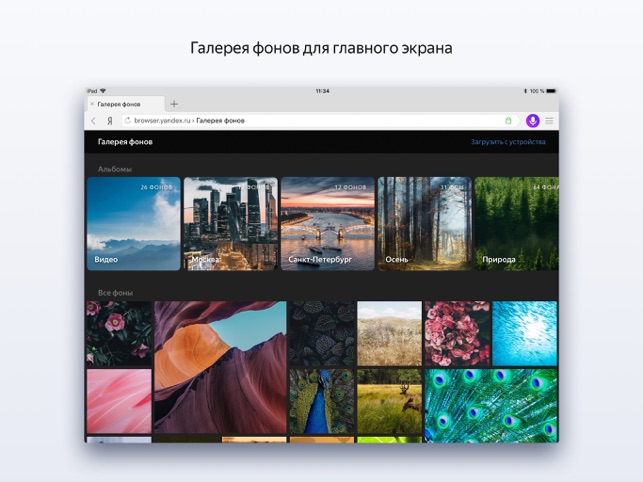Screen dimensions: 643x482
Task: Open the Санкт-Петербург album
Action: coord(328,224)
